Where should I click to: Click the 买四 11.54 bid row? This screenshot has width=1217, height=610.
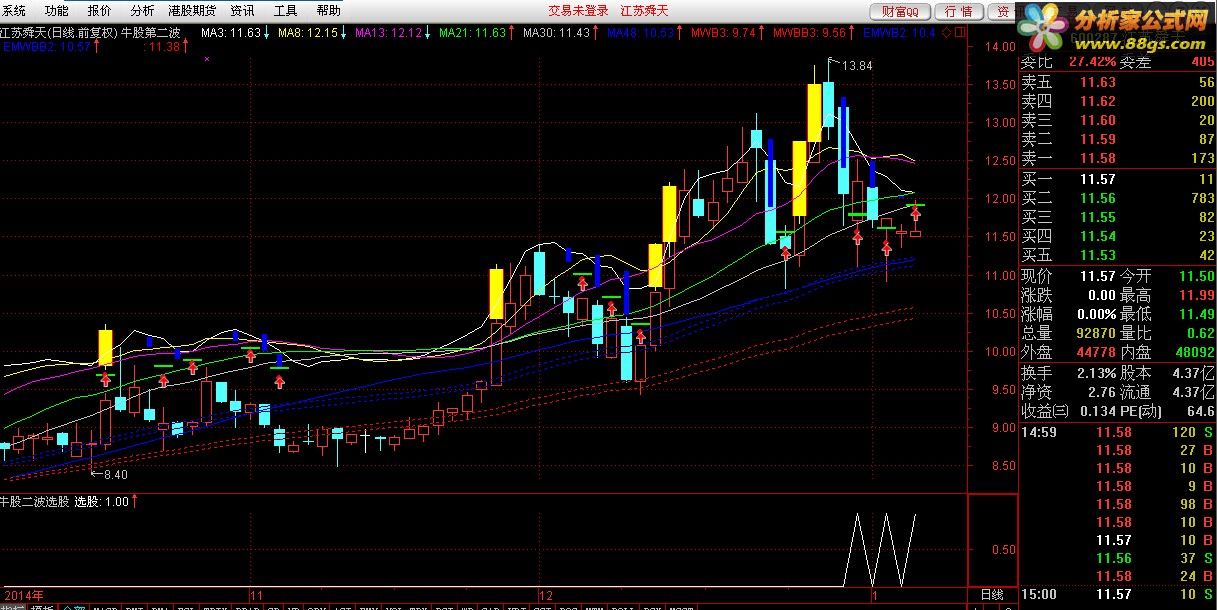(x=1117, y=236)
